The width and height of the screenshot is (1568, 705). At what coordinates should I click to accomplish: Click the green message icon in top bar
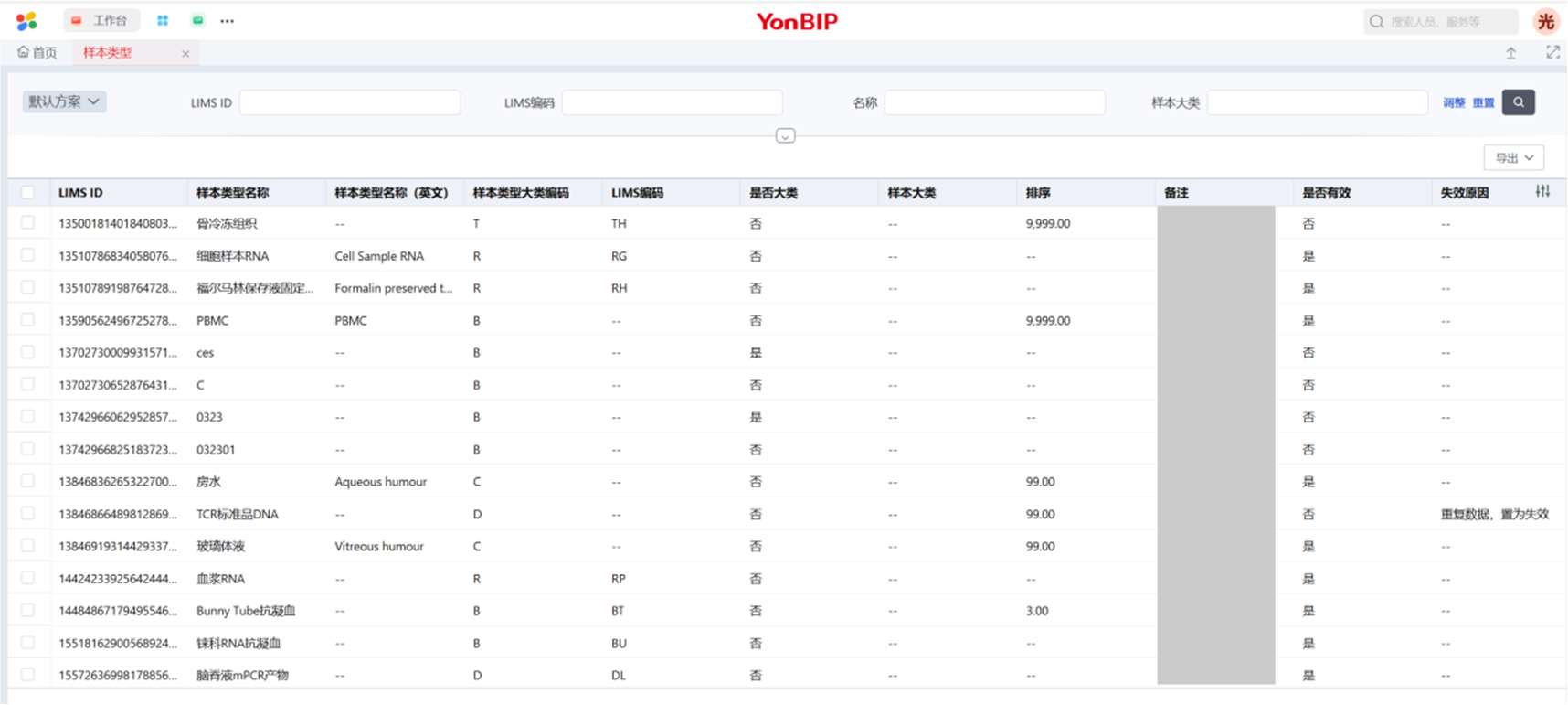coord(197,20)
